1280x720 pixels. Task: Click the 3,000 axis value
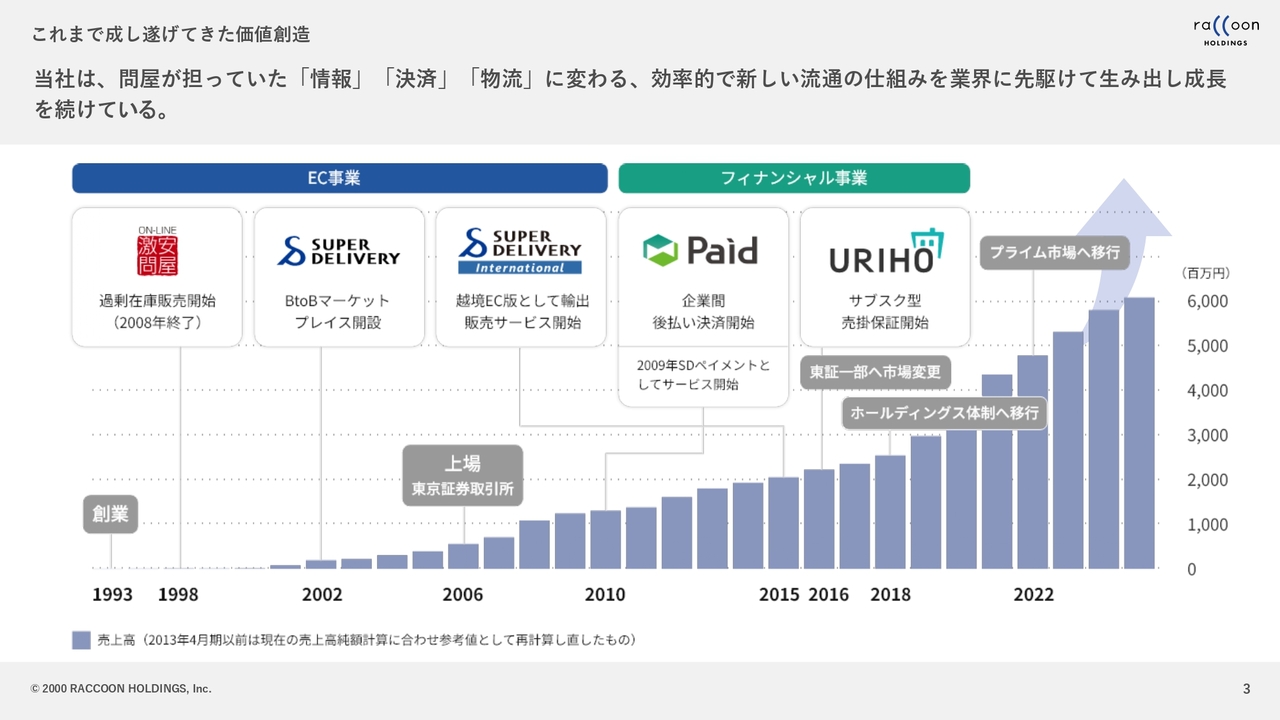(x=1207, y=435)
